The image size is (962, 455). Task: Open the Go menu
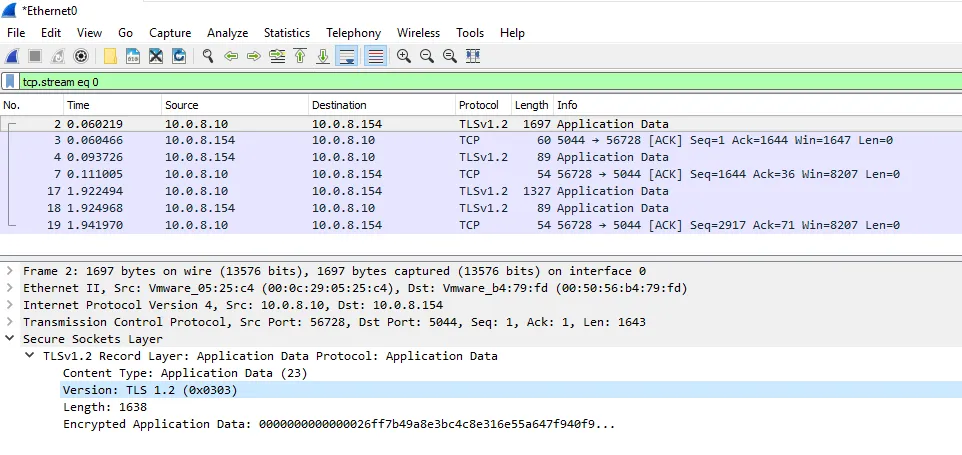125,33
